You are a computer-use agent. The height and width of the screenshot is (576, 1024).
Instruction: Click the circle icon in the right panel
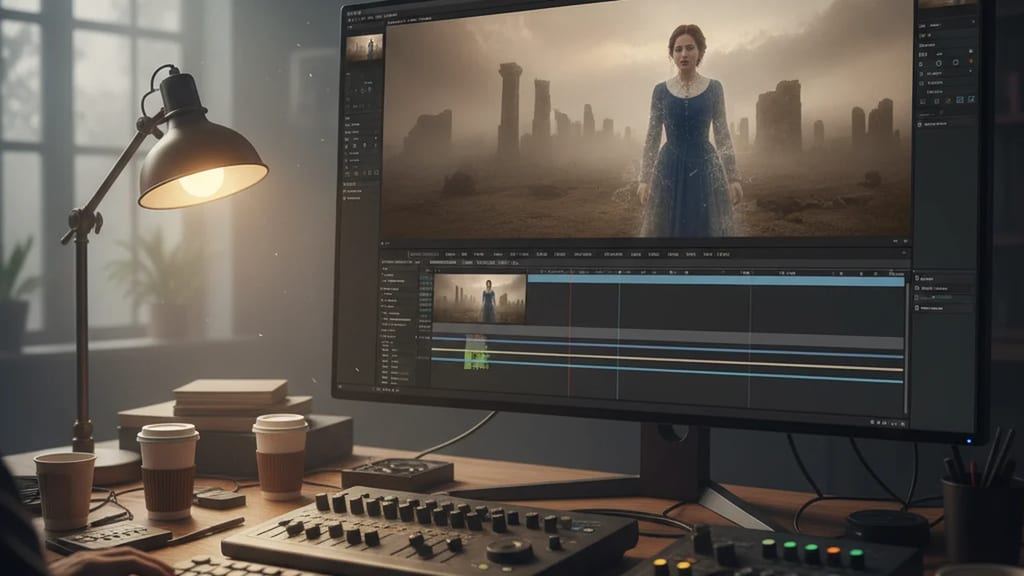939,63
